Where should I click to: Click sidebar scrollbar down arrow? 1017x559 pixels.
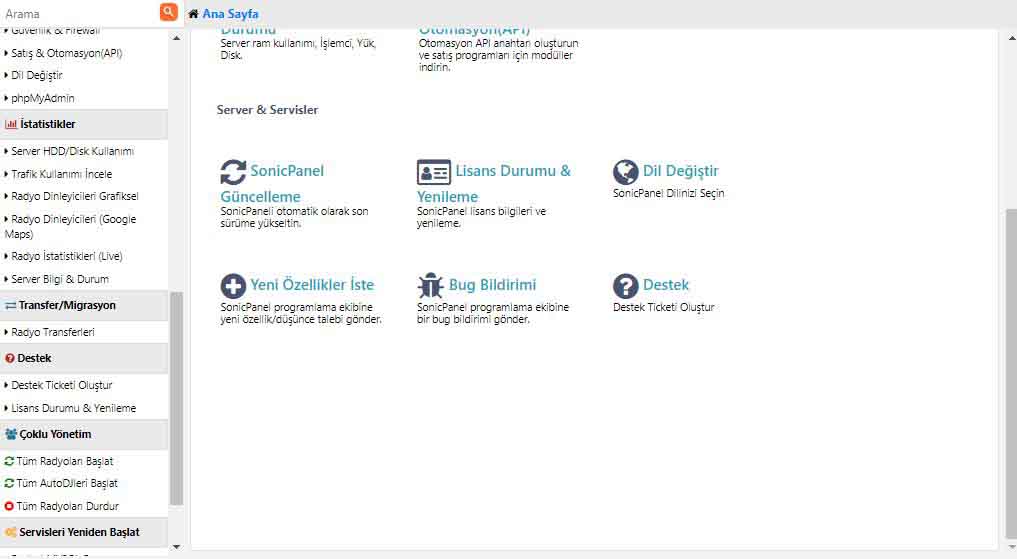click(176, 547)
